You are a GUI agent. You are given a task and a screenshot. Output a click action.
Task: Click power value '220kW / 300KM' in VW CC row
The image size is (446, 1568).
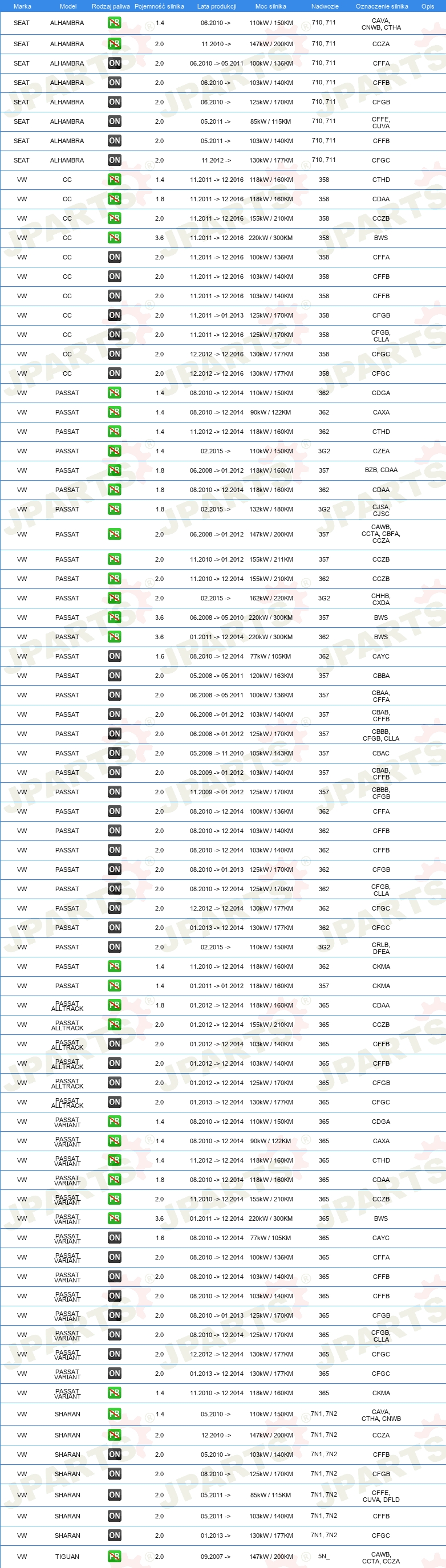pyautogui.click(x=271, y=238)
